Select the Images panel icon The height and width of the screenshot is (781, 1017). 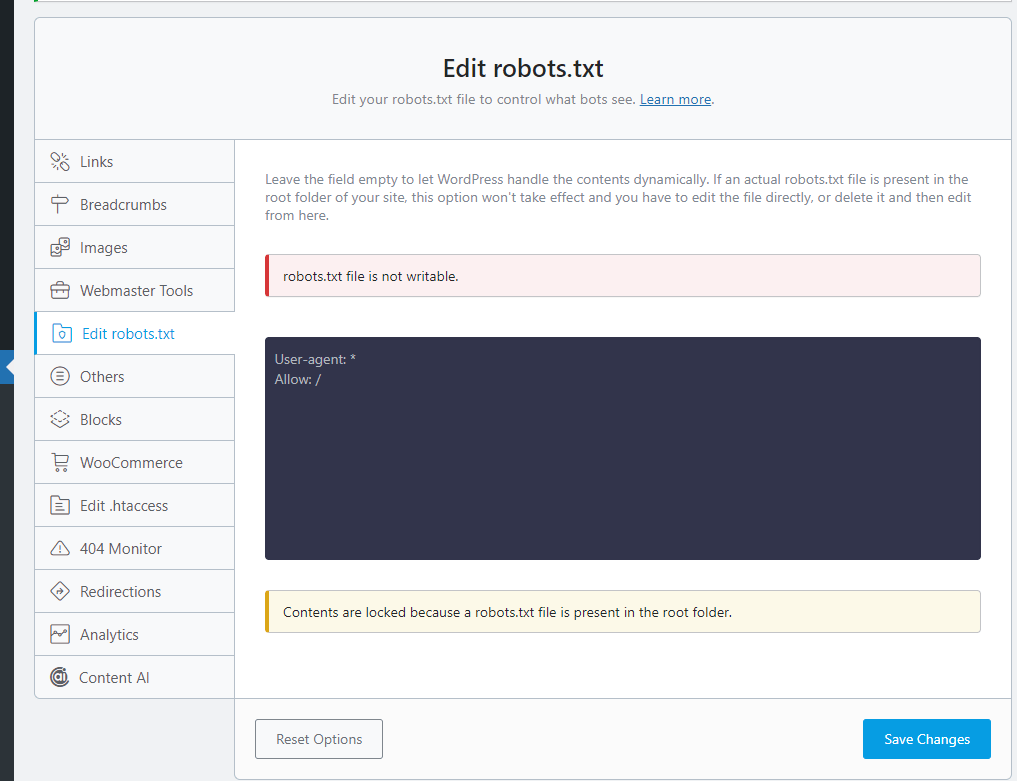point(60,247)
